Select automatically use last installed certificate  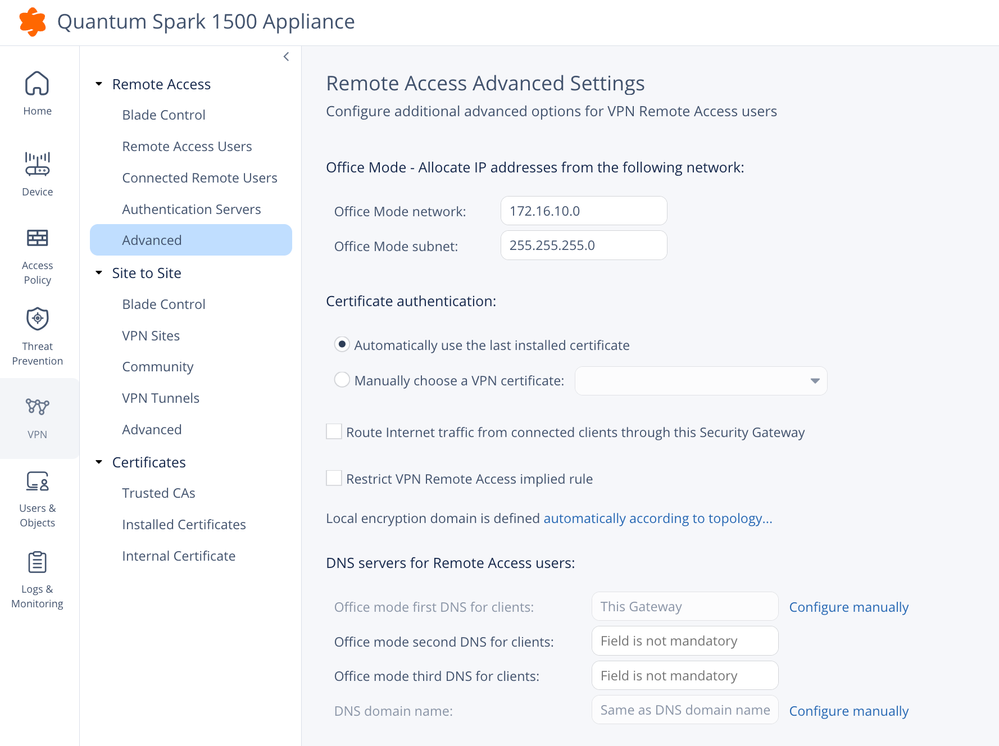pos(342,345)
